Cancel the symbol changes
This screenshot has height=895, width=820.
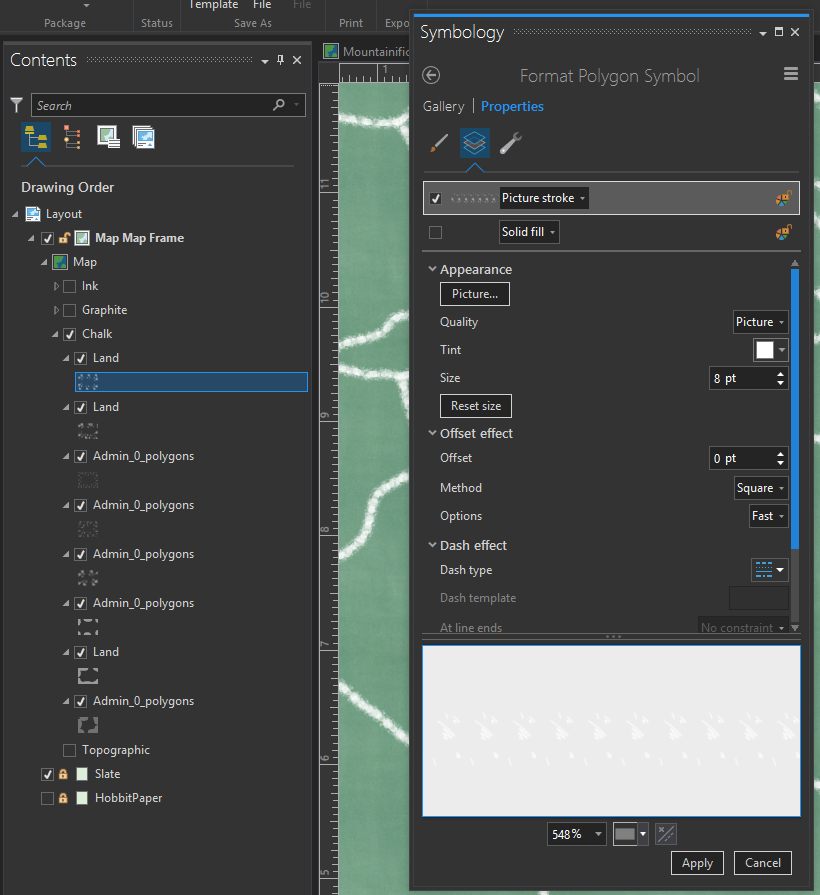(x=762, y=862)
